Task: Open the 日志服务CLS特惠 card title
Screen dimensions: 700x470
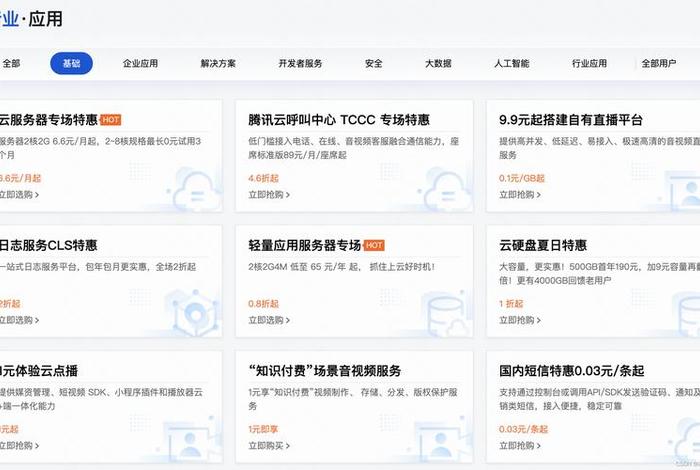Action: click(x=48, y=245)
